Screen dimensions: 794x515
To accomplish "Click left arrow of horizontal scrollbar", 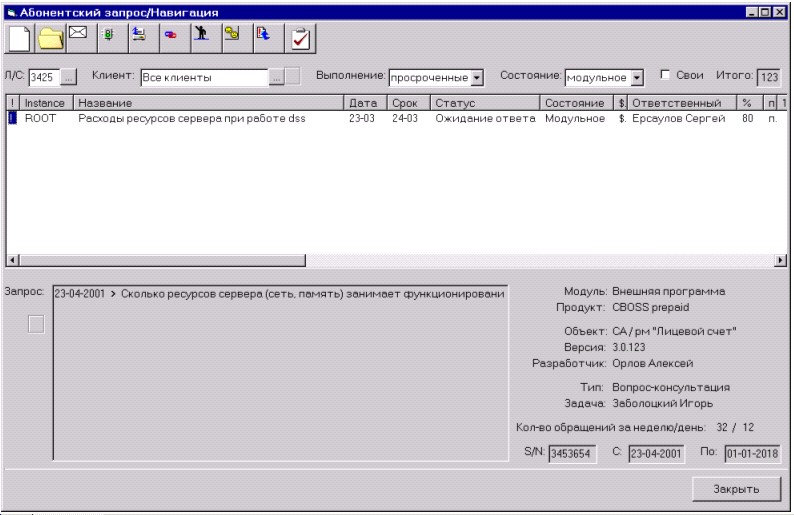I will 13,260.
